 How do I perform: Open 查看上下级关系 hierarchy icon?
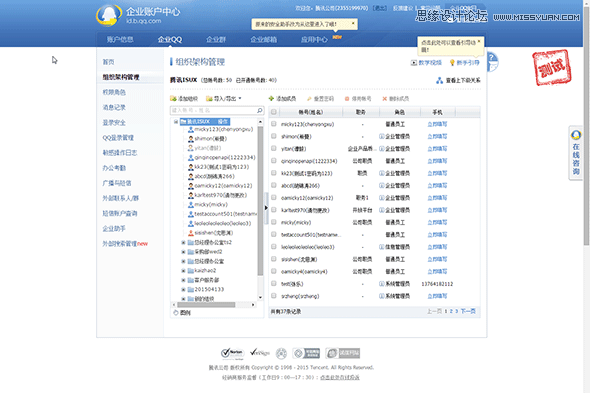tap(439, 80)
